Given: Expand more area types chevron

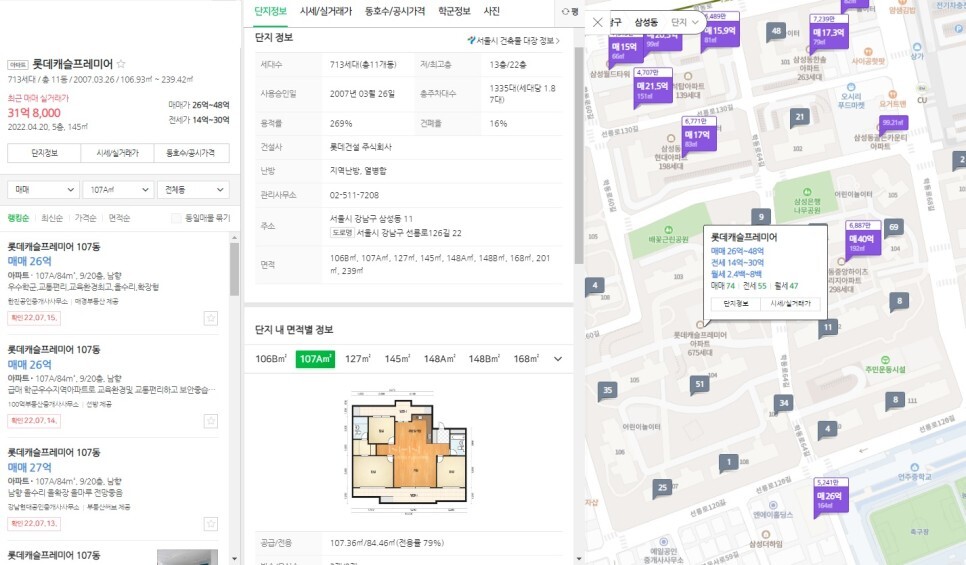Looking at the screenshot, I should pyautogui.click(x=558, y=359).
